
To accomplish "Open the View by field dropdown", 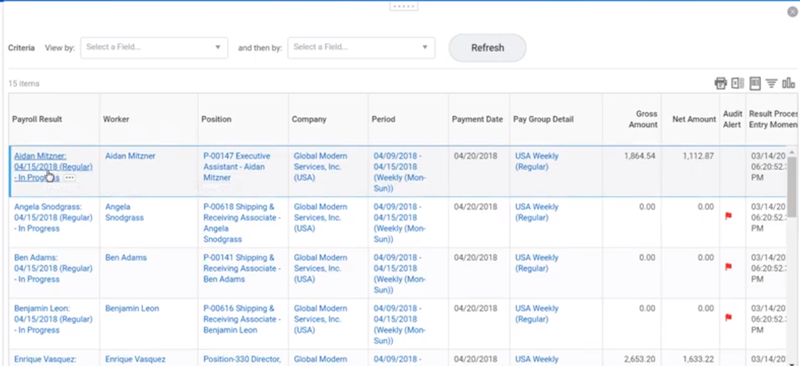I will point(154,47).
